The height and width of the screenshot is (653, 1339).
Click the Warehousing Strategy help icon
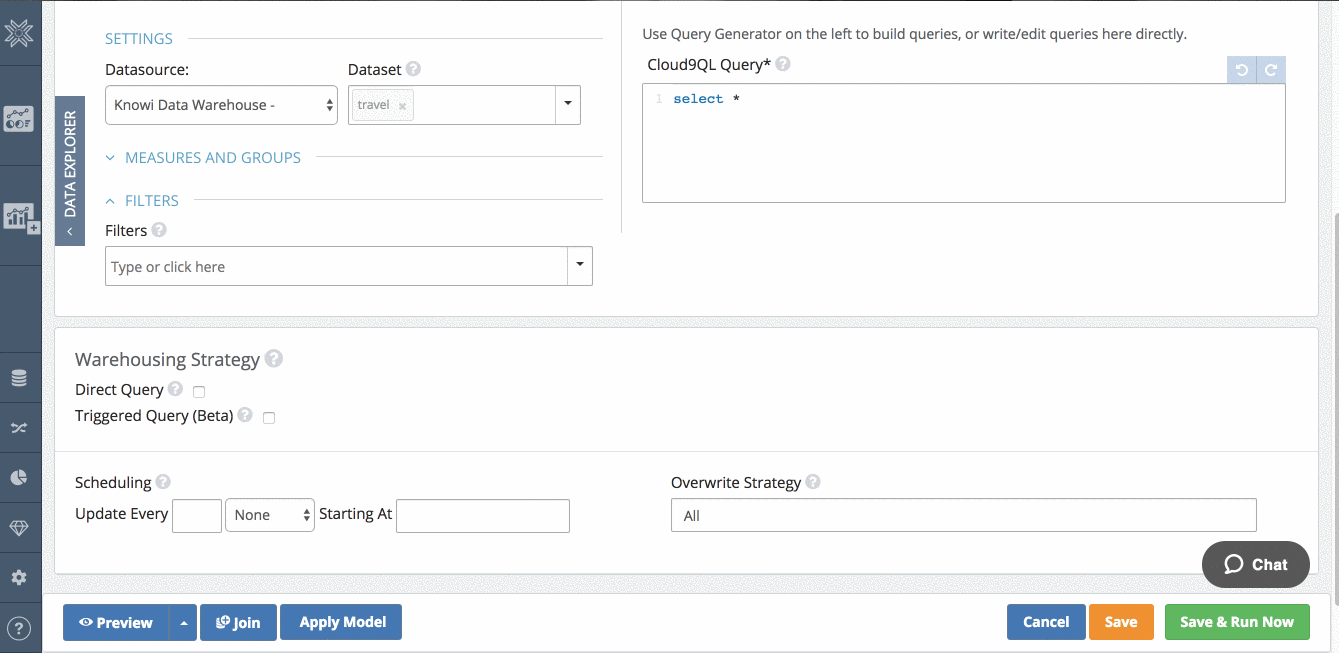point(274,359)
